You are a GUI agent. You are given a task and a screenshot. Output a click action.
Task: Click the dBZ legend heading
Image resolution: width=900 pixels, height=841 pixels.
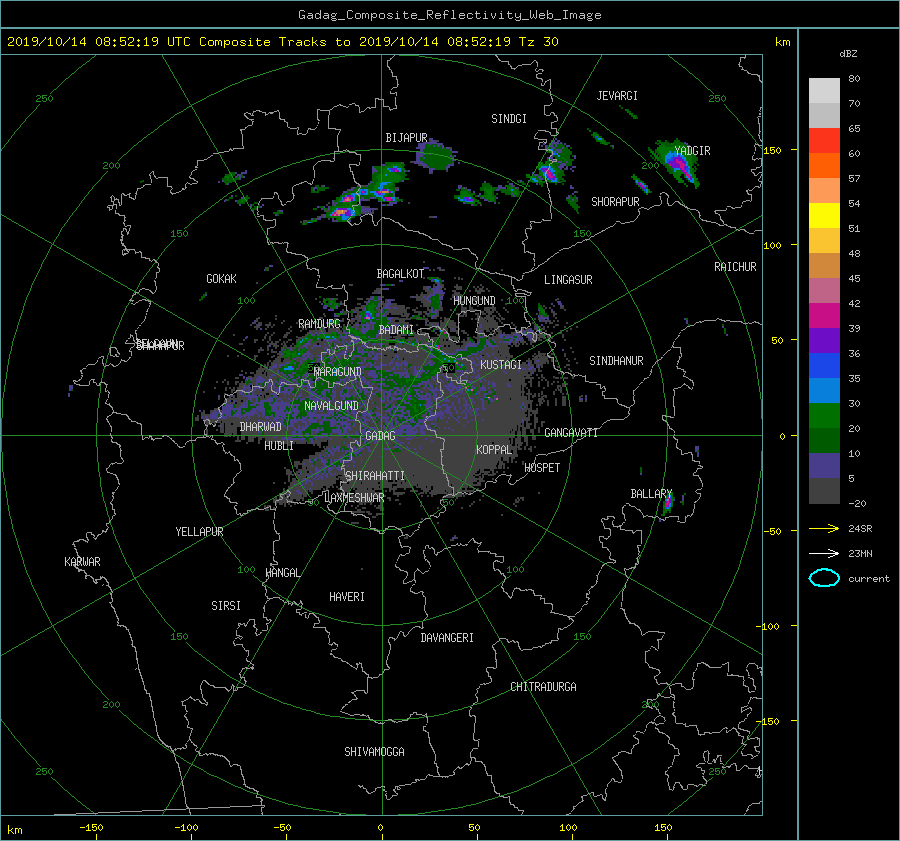848,54
